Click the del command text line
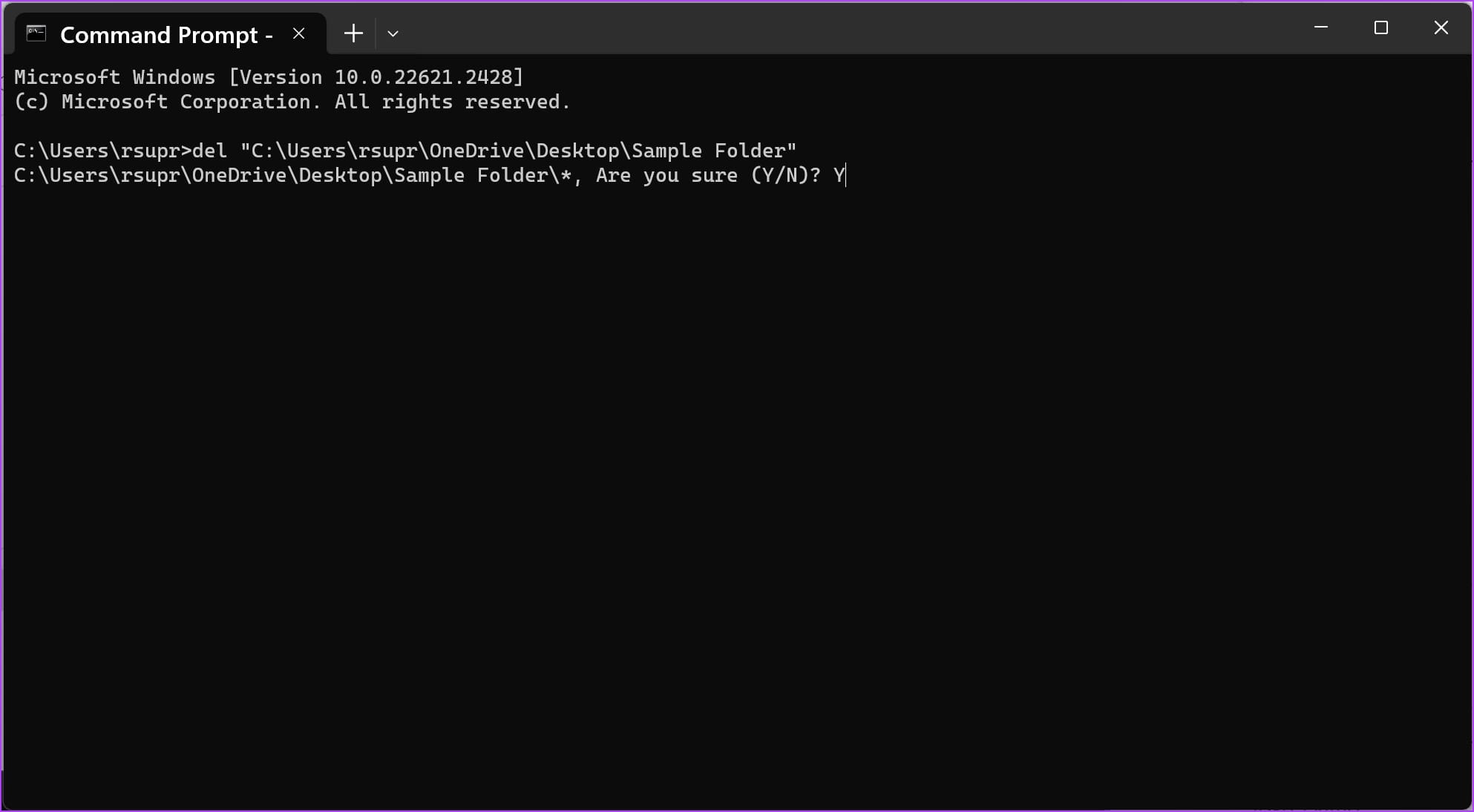 [404, 150]
